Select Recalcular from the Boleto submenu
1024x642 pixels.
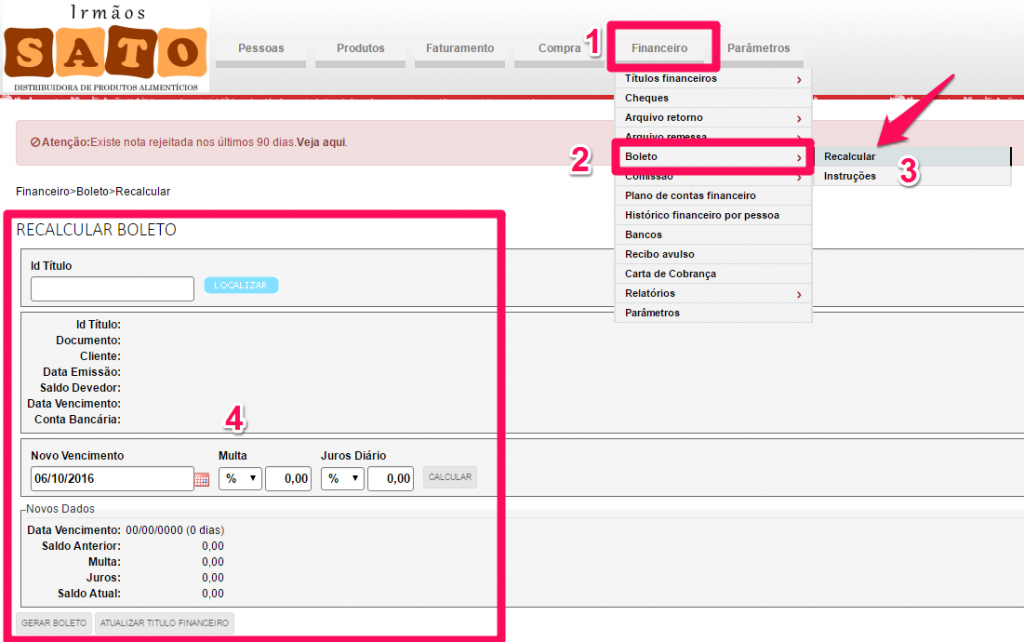(x=850, y=157)
